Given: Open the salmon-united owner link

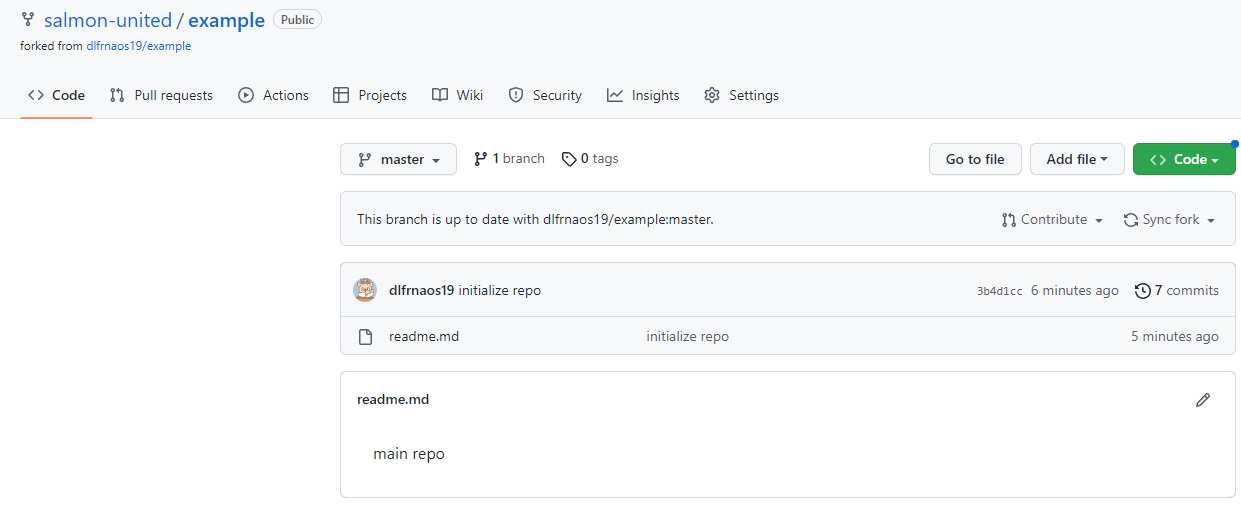Looking at the screenshot, I should click(108, 20).
